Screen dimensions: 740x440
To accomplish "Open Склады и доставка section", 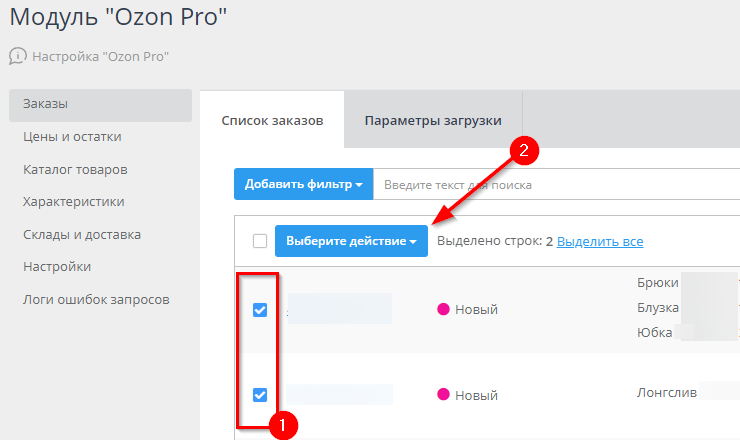I will 81,234.
